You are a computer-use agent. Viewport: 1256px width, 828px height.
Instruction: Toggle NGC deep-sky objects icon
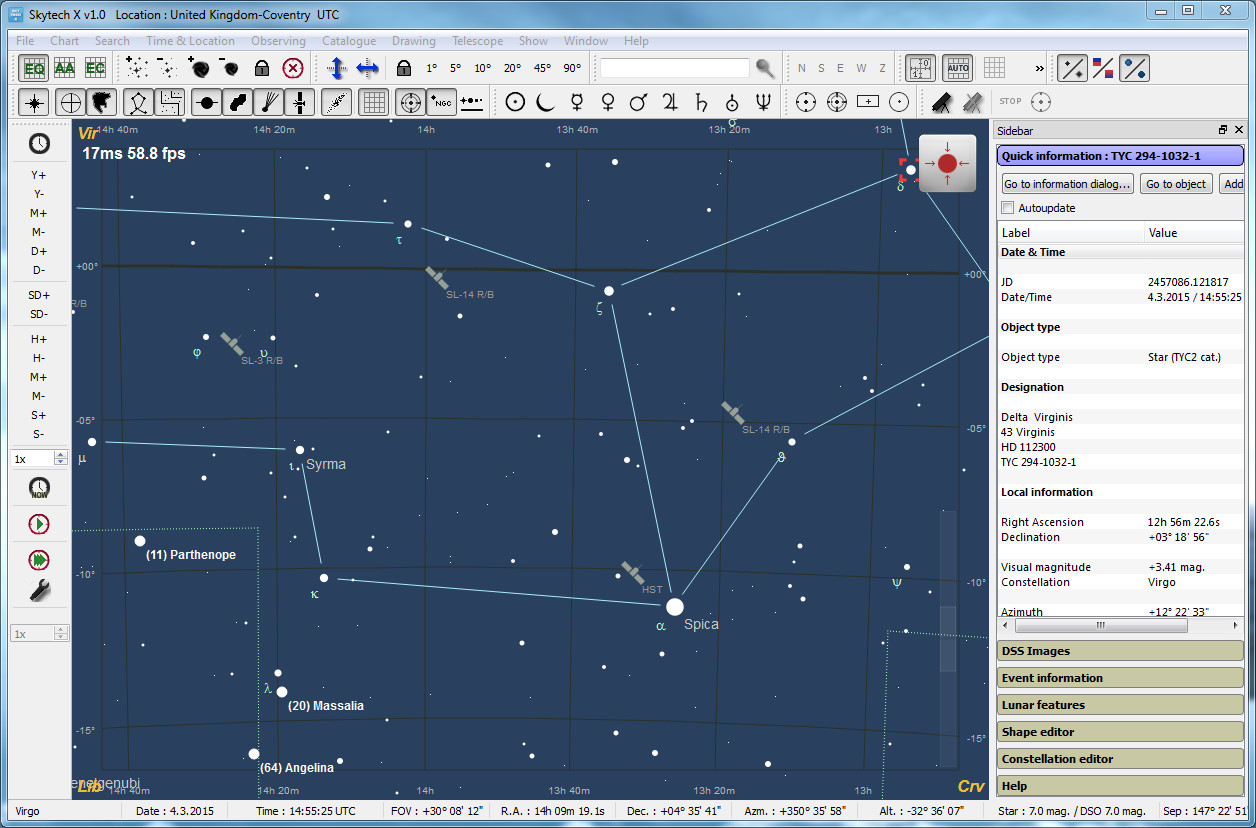441,102
